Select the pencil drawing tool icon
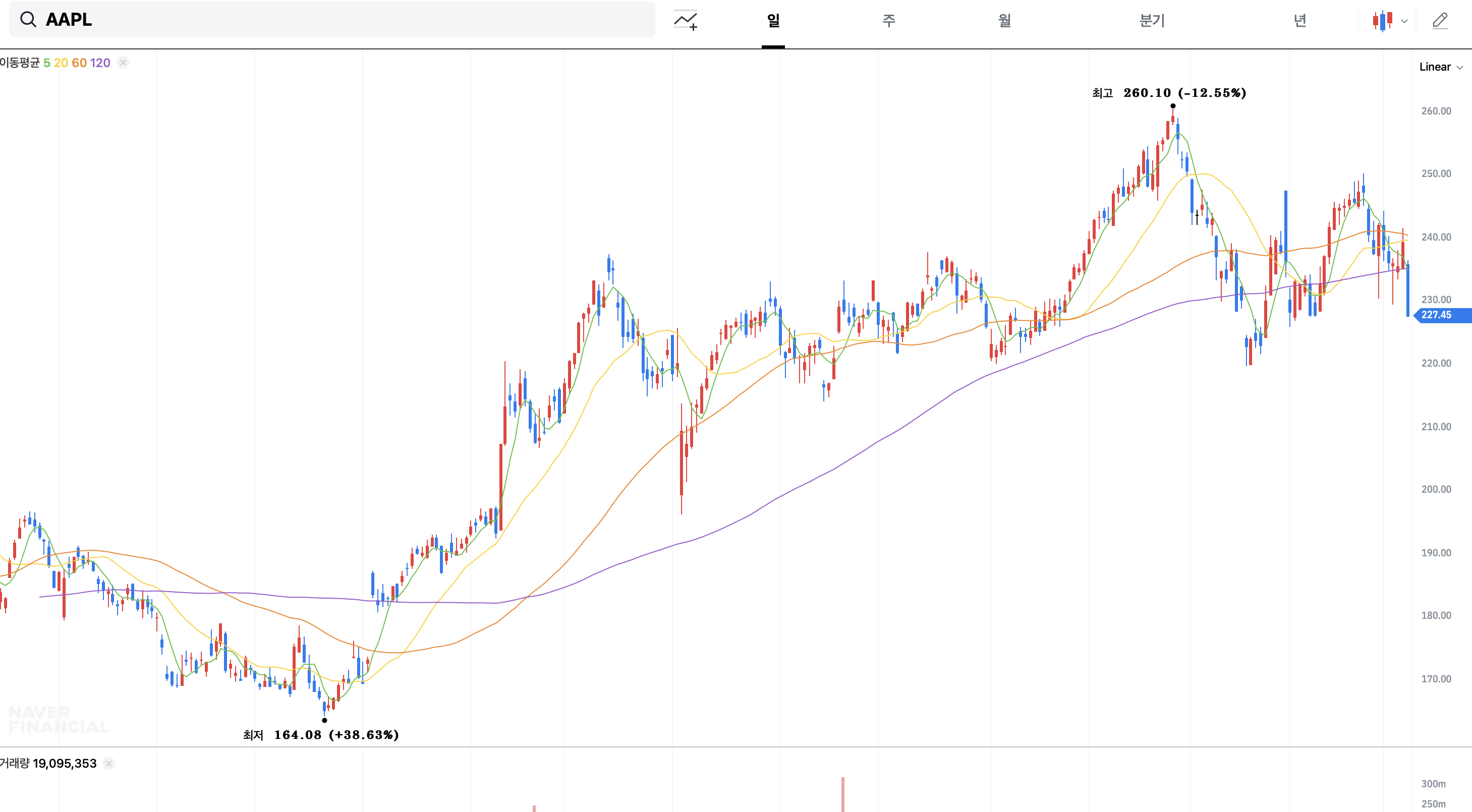 tap(1440, 21)
